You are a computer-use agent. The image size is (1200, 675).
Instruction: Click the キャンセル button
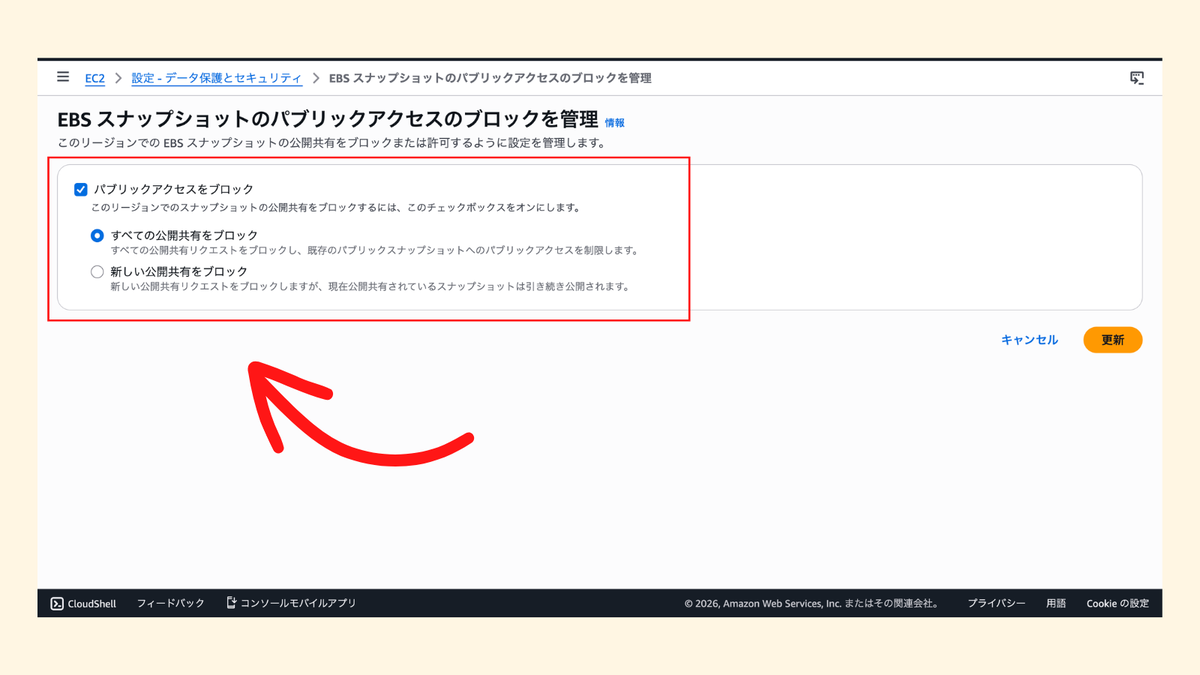tap(1029, 340)
